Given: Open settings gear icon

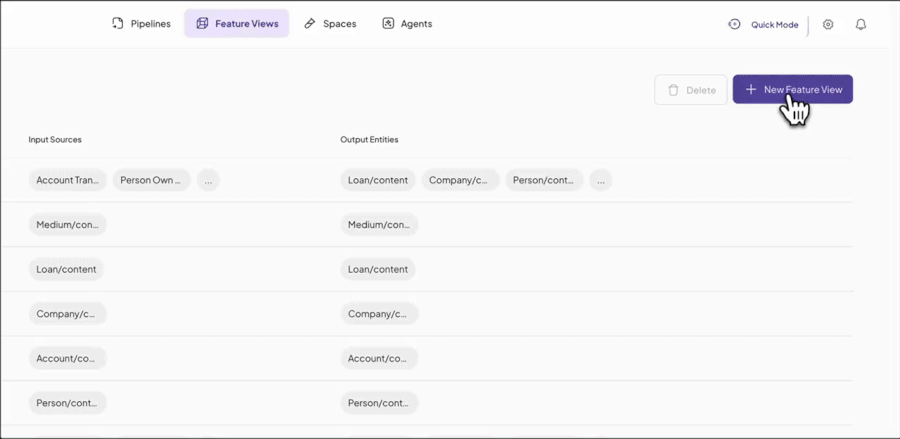Looking at the screenshot, I should click(828, 25).
